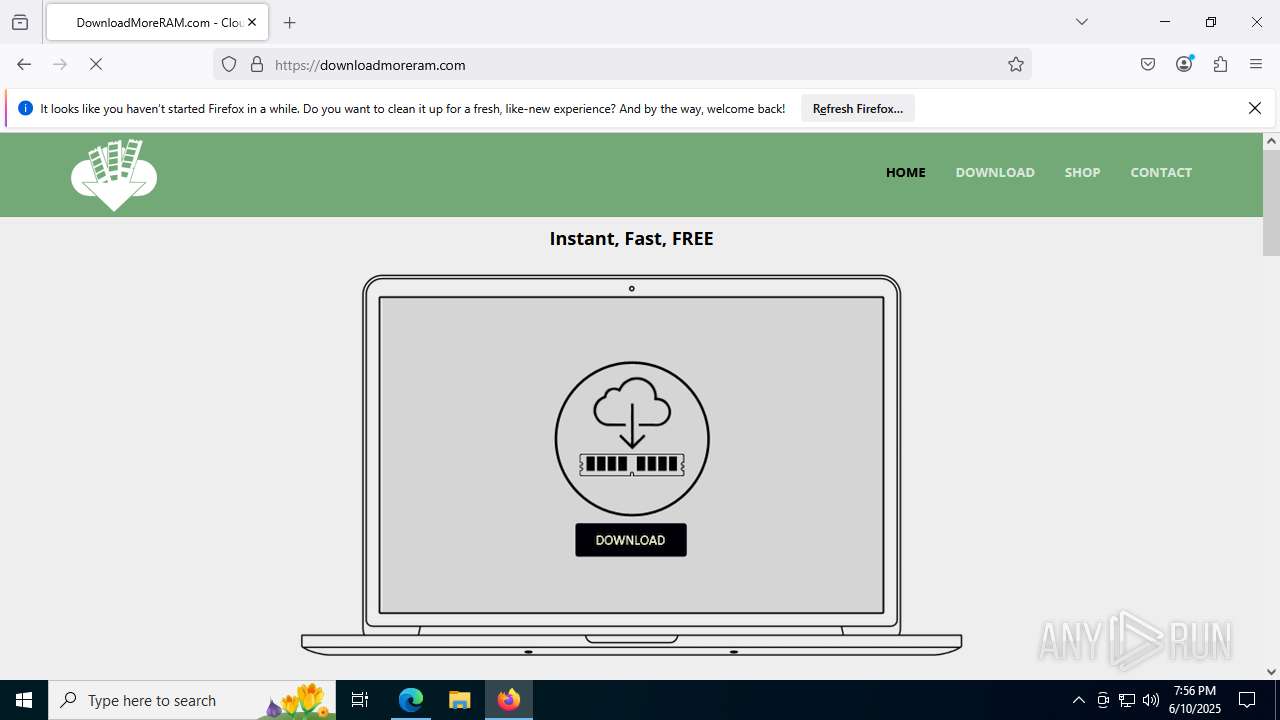
Task: Open the HOME nav item
Action: click(x=906, y=172)
